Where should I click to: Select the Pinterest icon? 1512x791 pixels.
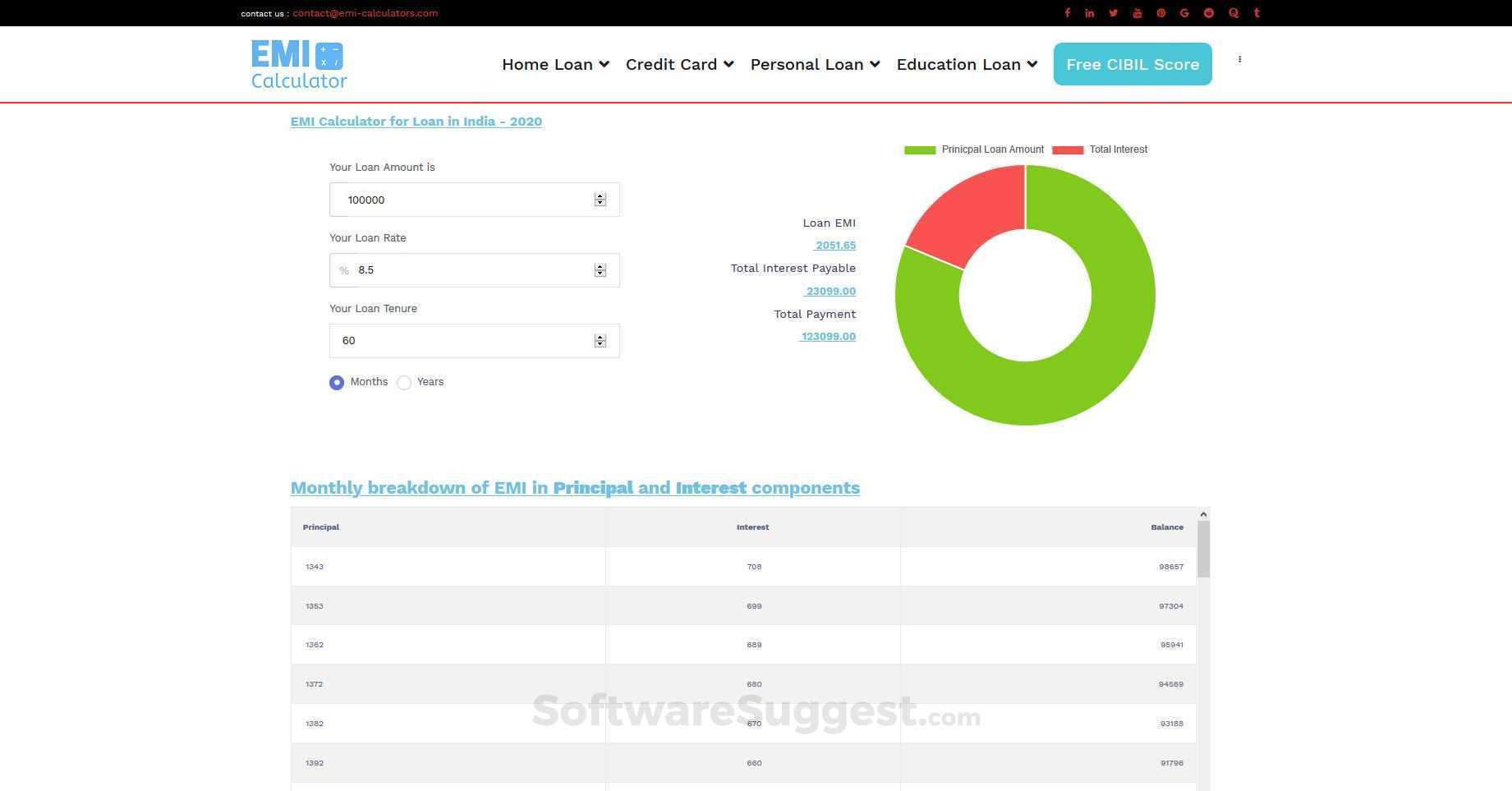click(x=1160, y=12)
